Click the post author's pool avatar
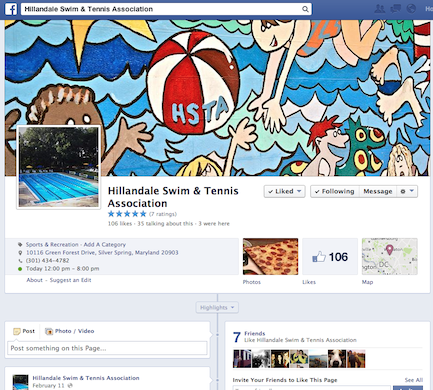 tap(20, 383)
